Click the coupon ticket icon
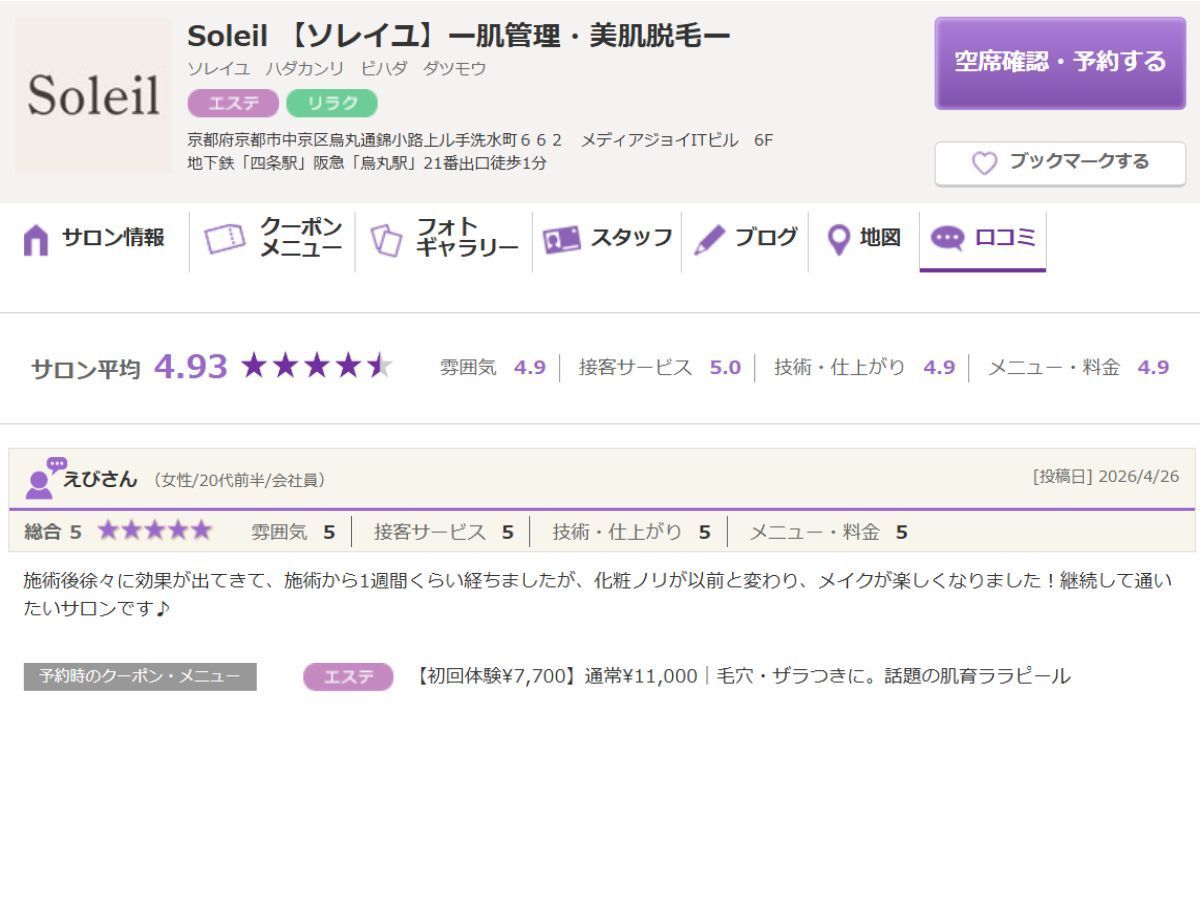The width and height of the screenshot is (1200, 900). [225, 239]
